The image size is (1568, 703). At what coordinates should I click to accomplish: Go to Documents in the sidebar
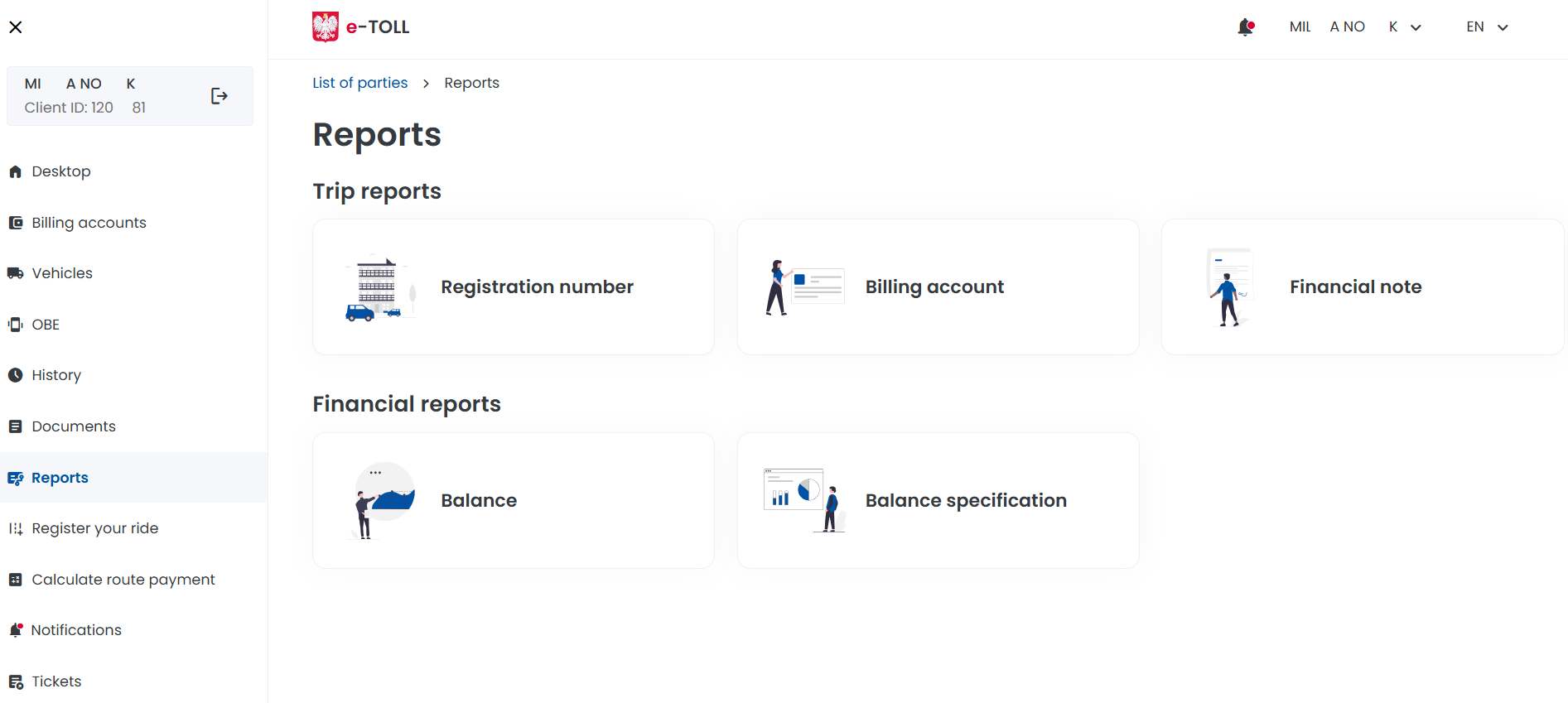tap(74, 426)
